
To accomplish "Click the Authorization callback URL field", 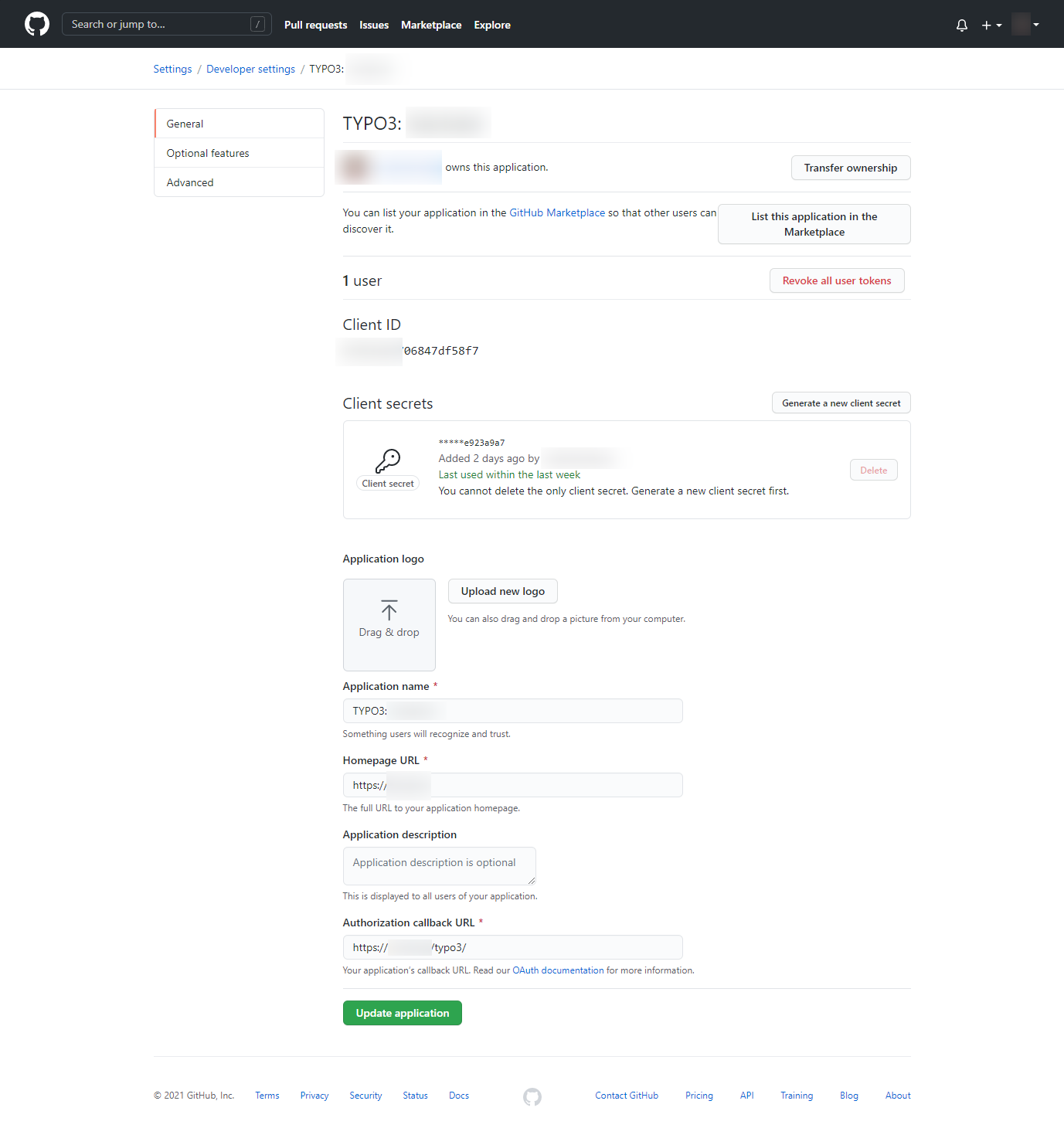I will [x=513, y=947].
